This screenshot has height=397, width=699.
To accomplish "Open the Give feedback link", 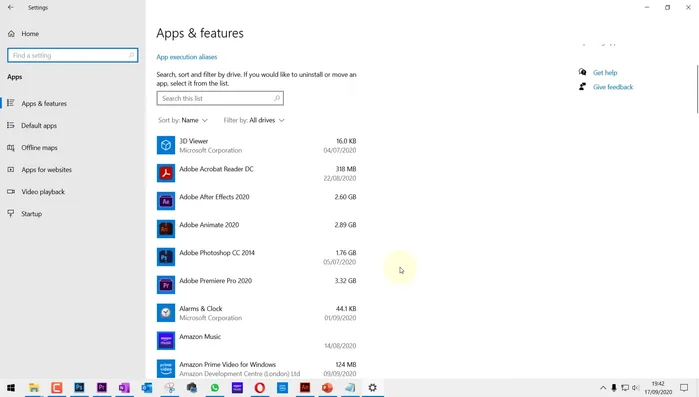I will pyautogui.click(x=613, y=87).
